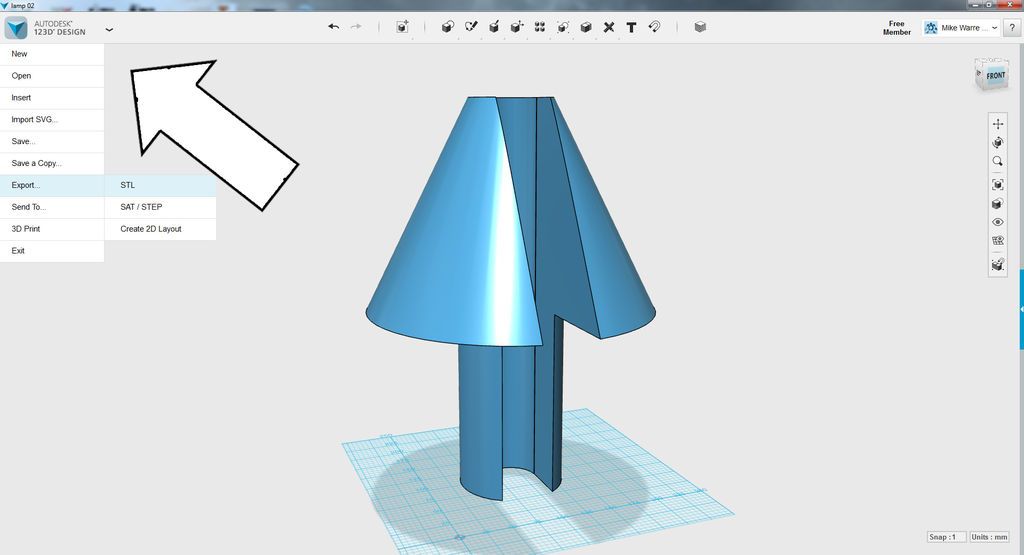Toggle the Snap : 1 setting
Image resolution: width=1024 pixels, height=555 pixels.
tap(946, 537)
